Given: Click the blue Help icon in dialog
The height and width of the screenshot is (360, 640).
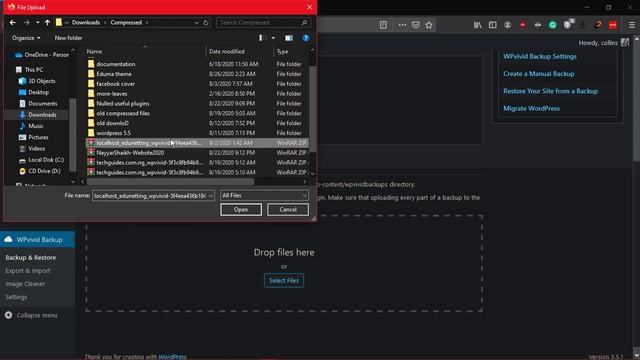Looking at the screenshot, I should point(305,38).
